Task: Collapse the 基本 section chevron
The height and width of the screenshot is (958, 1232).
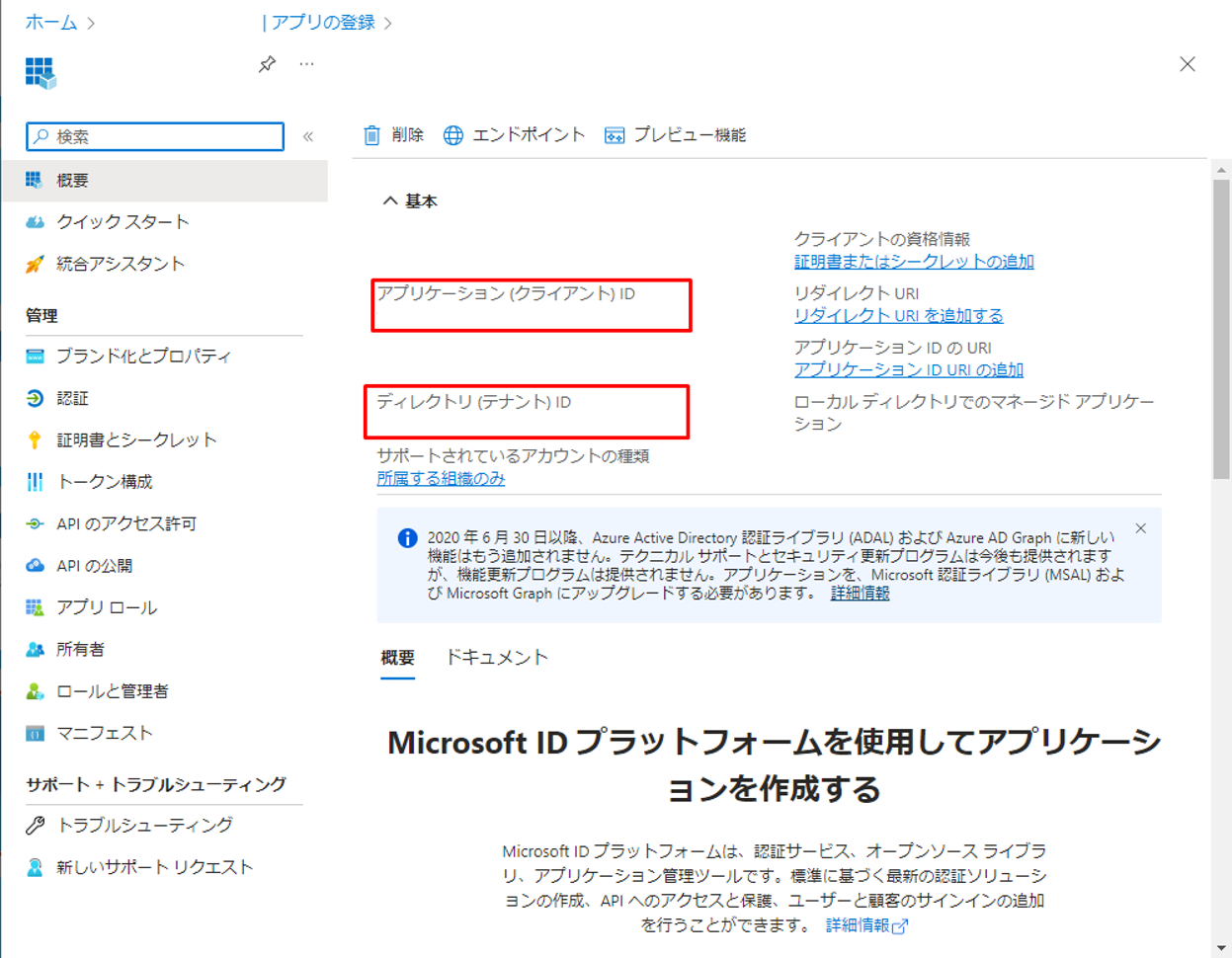Action: click(390, 200)
